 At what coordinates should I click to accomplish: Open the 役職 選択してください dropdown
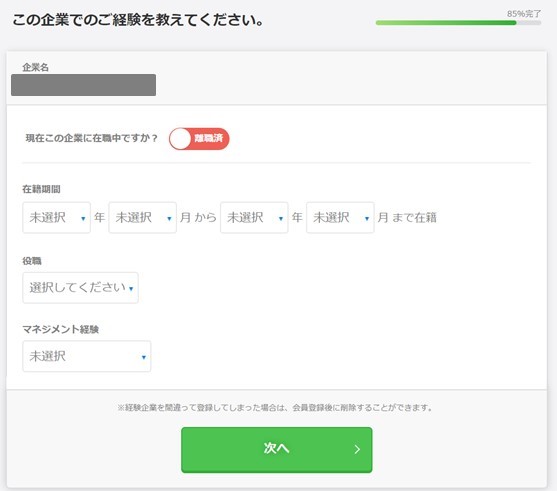click(x=80, y=288)
